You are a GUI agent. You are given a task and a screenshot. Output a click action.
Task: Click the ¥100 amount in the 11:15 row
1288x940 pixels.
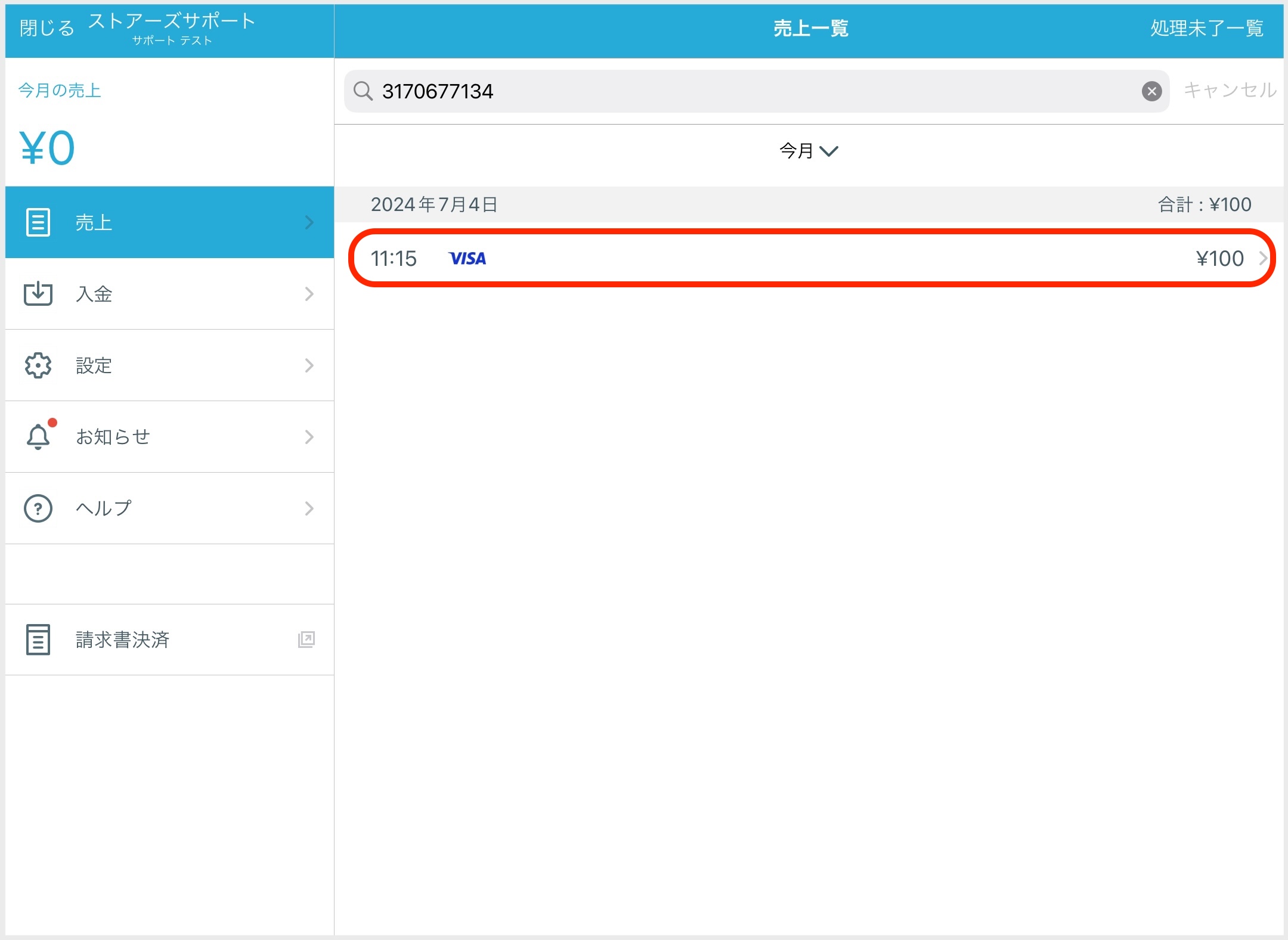[1220, 259]
